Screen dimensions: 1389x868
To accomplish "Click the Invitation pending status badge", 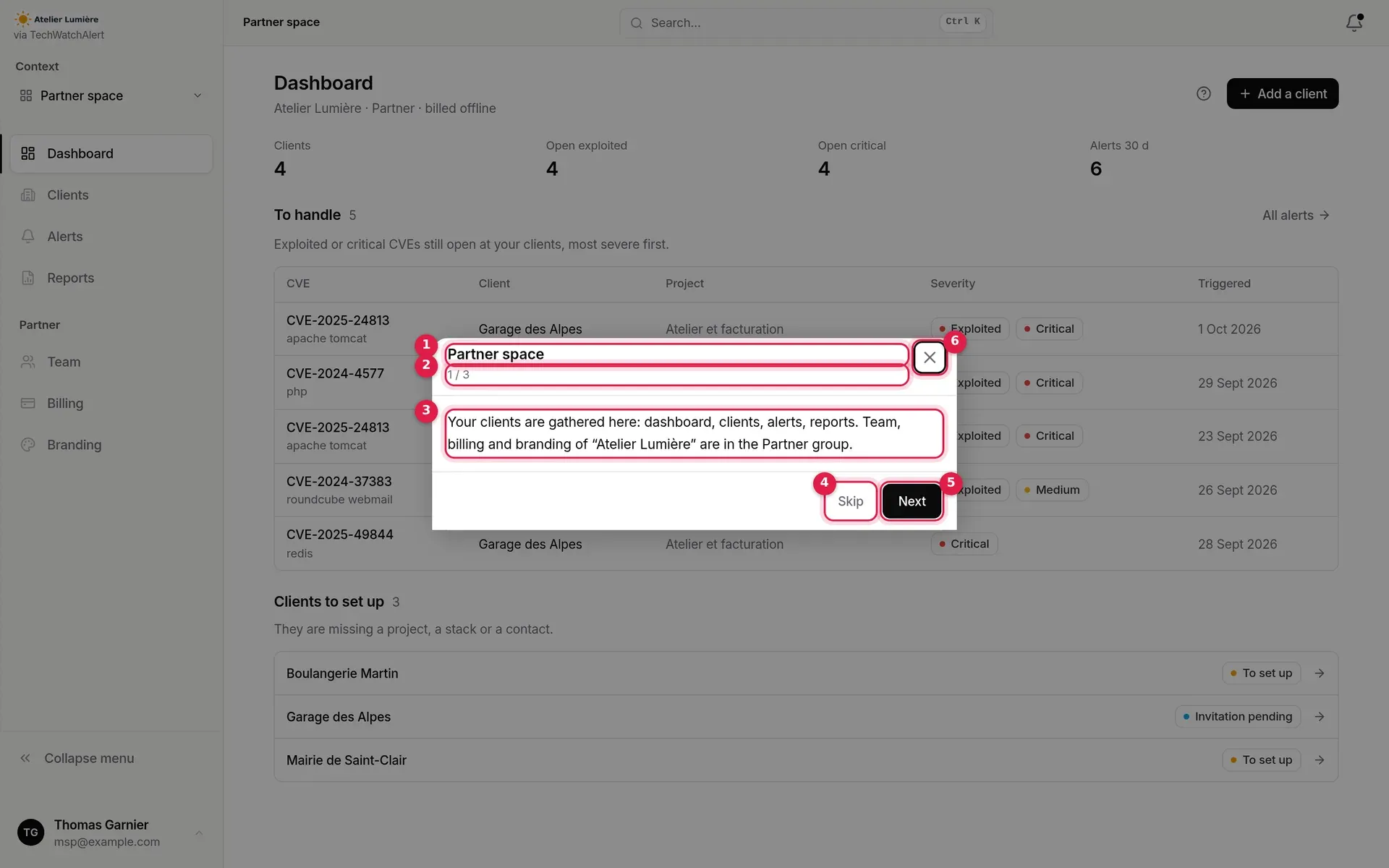I will 1238,717.
